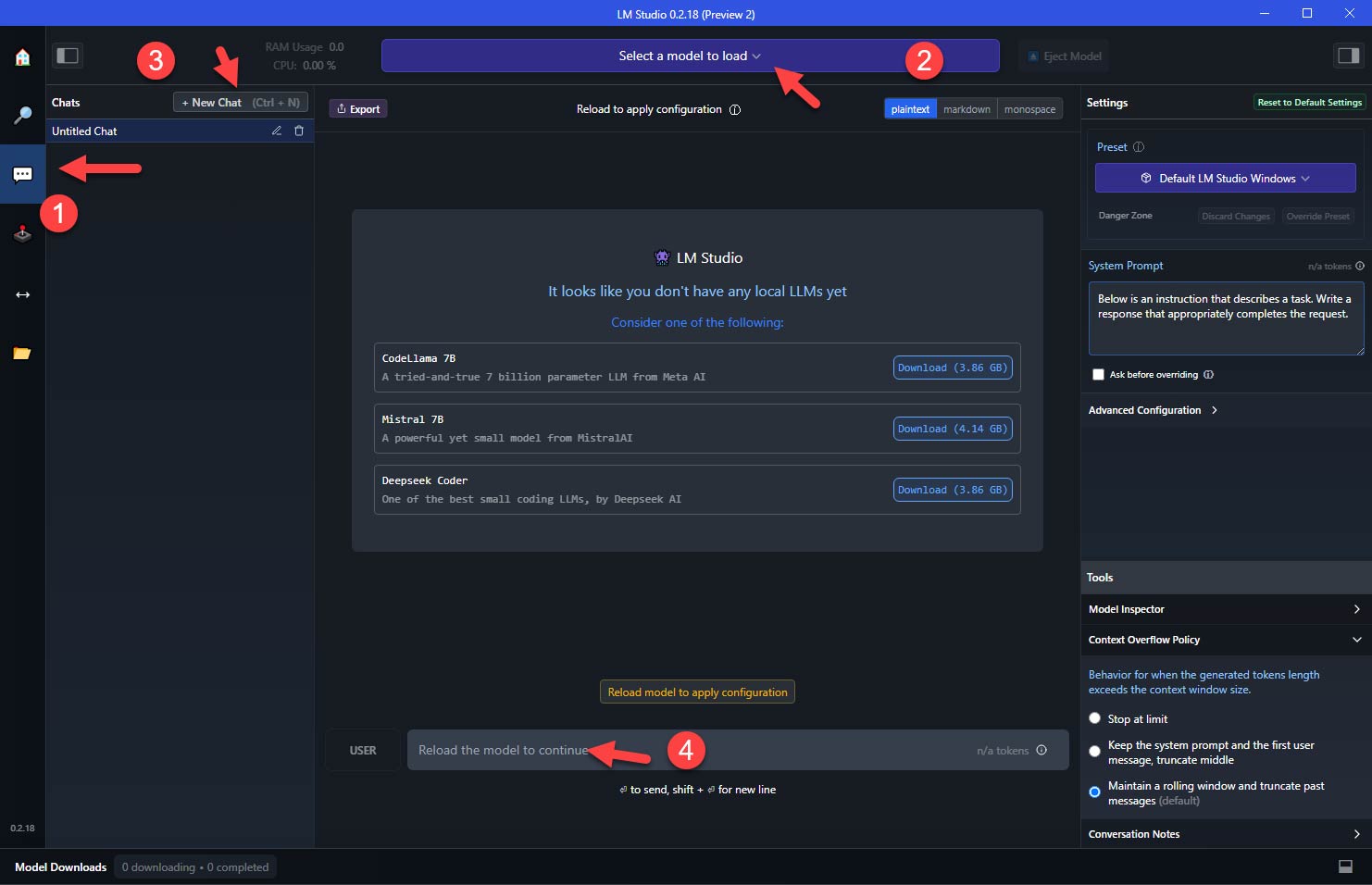This screenshot has height=885, width=1372.
Task: Click Reload model to apply configuration button
Action: [697, 692]
